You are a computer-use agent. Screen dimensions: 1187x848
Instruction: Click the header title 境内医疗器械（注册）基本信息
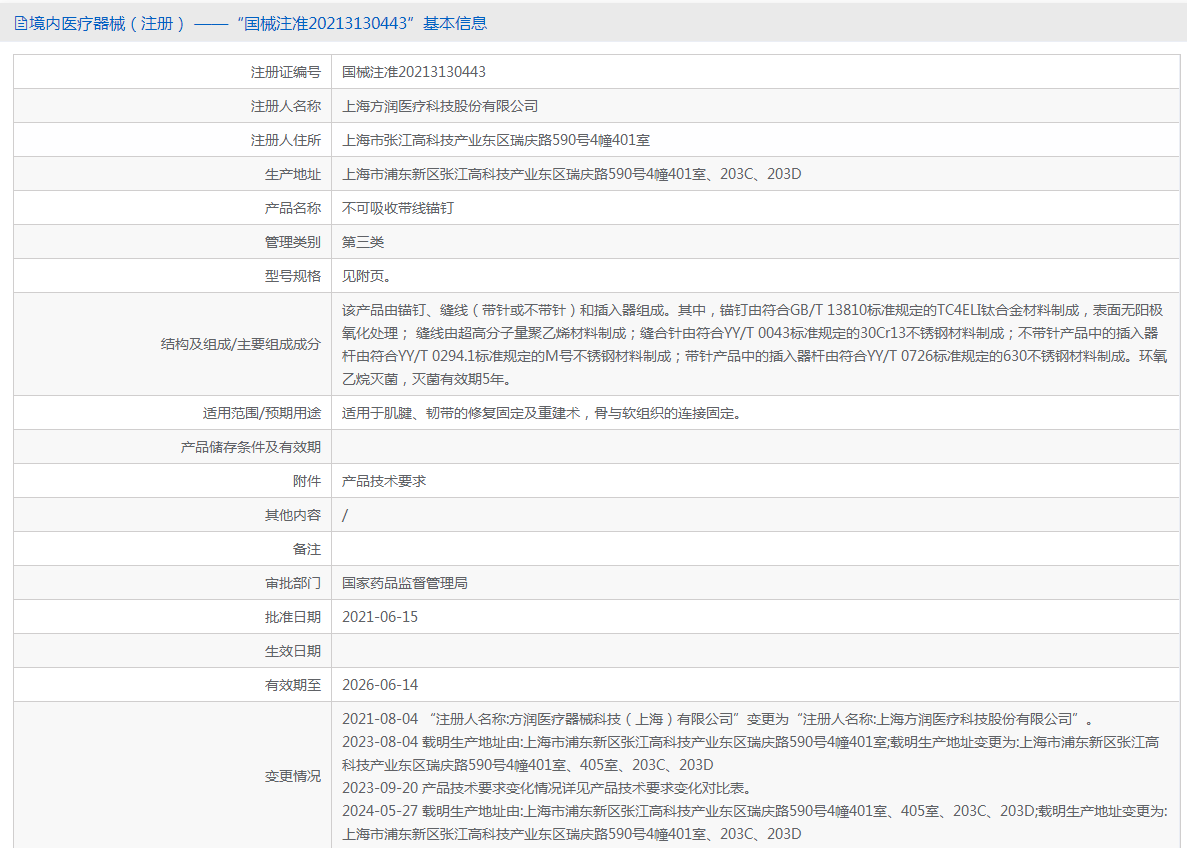coord(258,23)
